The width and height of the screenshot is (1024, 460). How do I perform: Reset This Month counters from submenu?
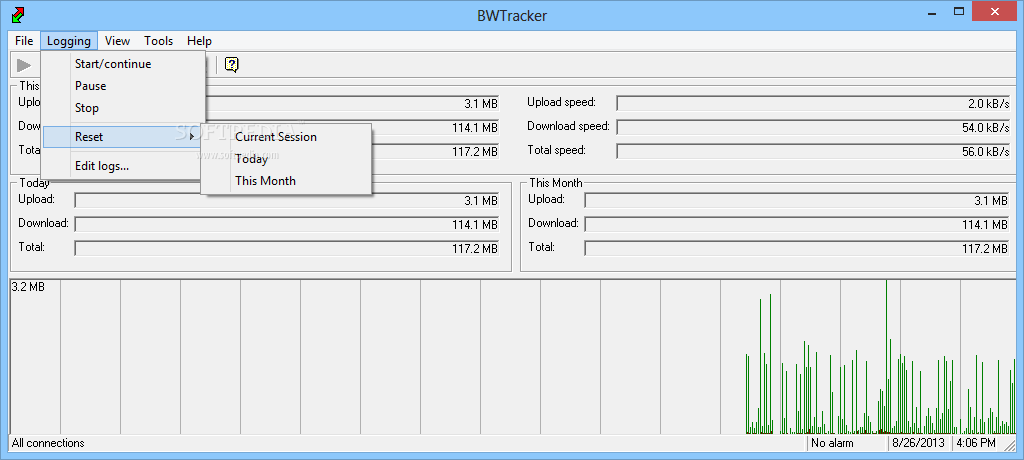point(286,181)
